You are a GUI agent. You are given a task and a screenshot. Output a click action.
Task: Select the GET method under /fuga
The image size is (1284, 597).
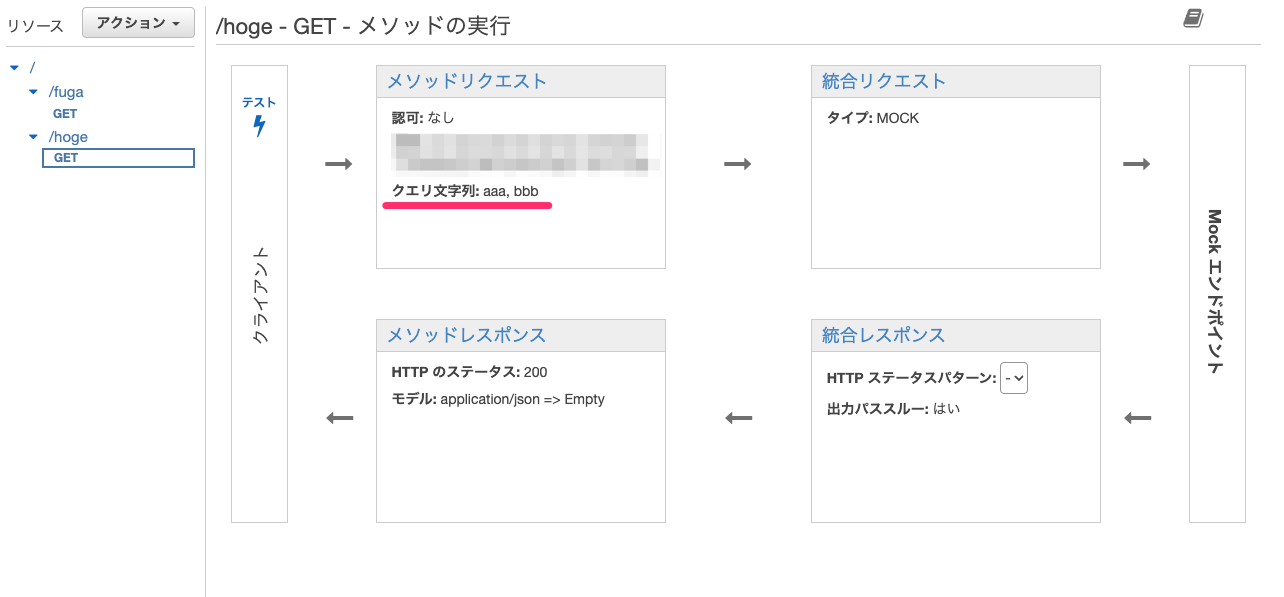64,113
